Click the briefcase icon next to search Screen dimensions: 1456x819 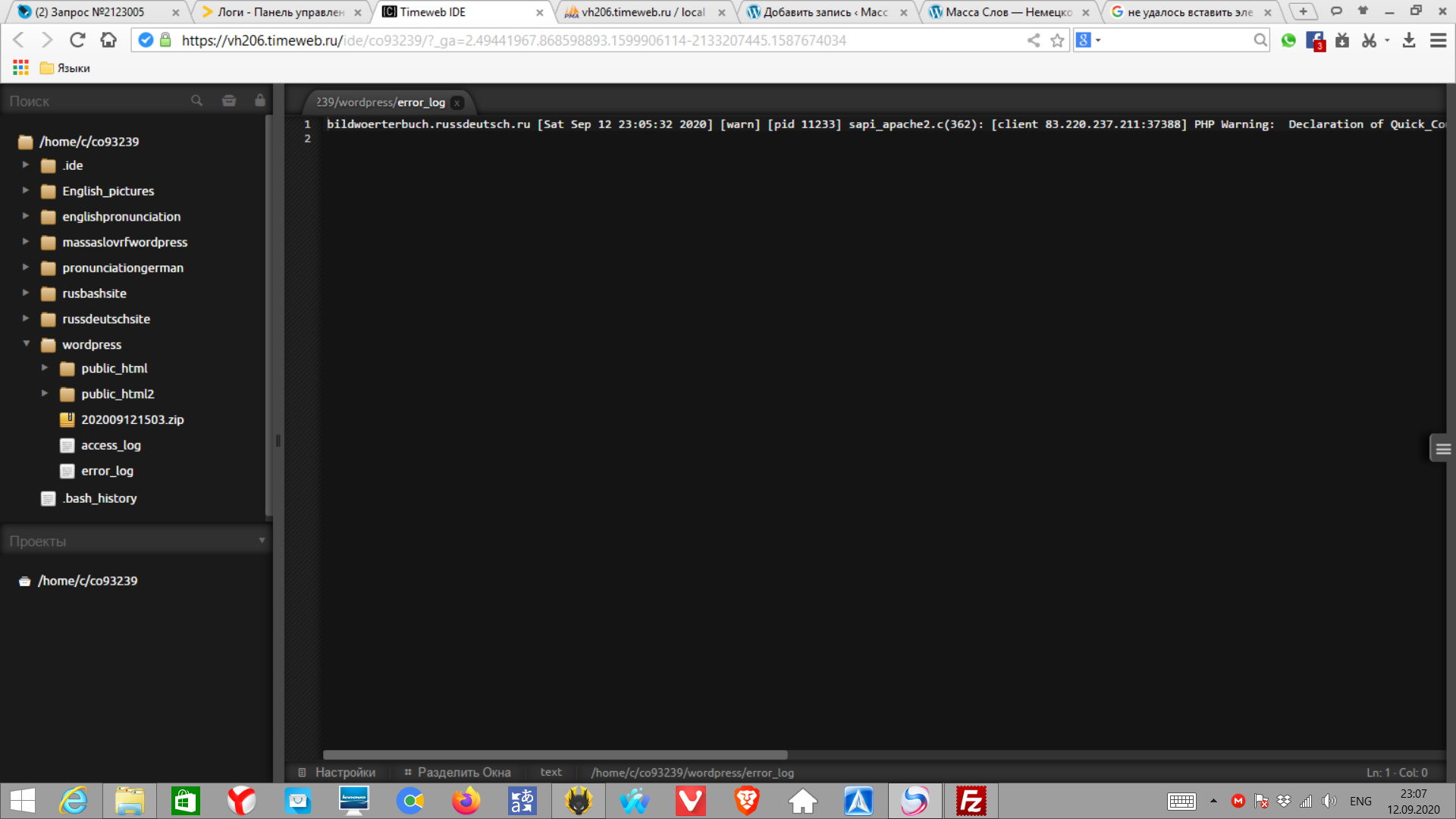coord(228,101)
